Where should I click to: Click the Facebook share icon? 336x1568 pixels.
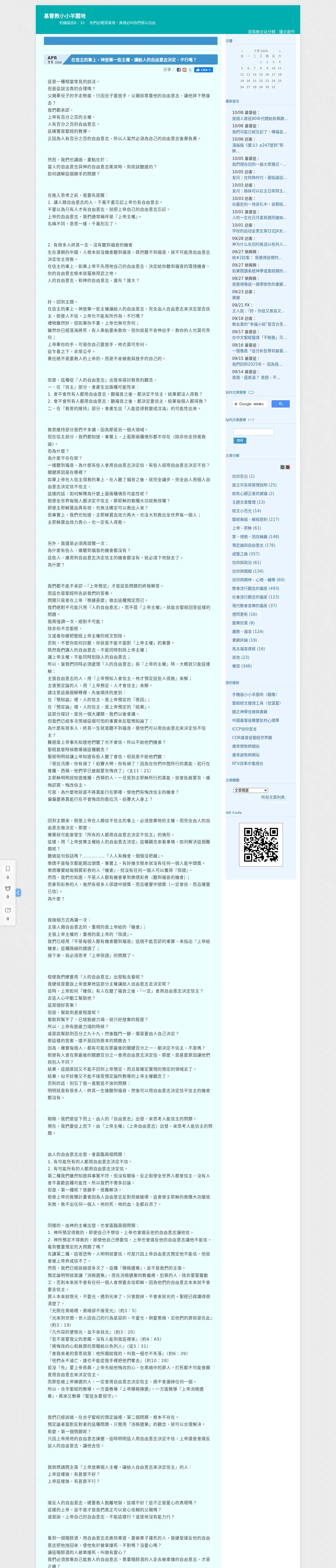point(179,70)
